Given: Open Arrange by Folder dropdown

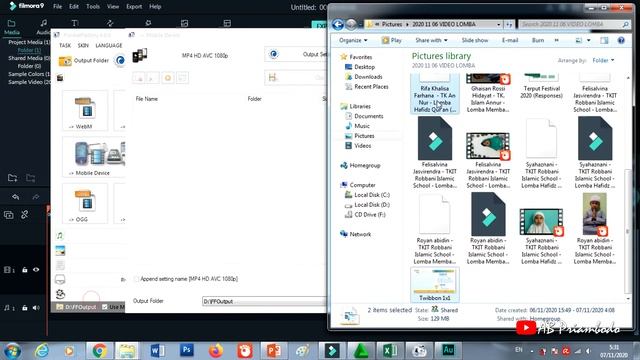Looking at the screenshot, I should point(603,60).
